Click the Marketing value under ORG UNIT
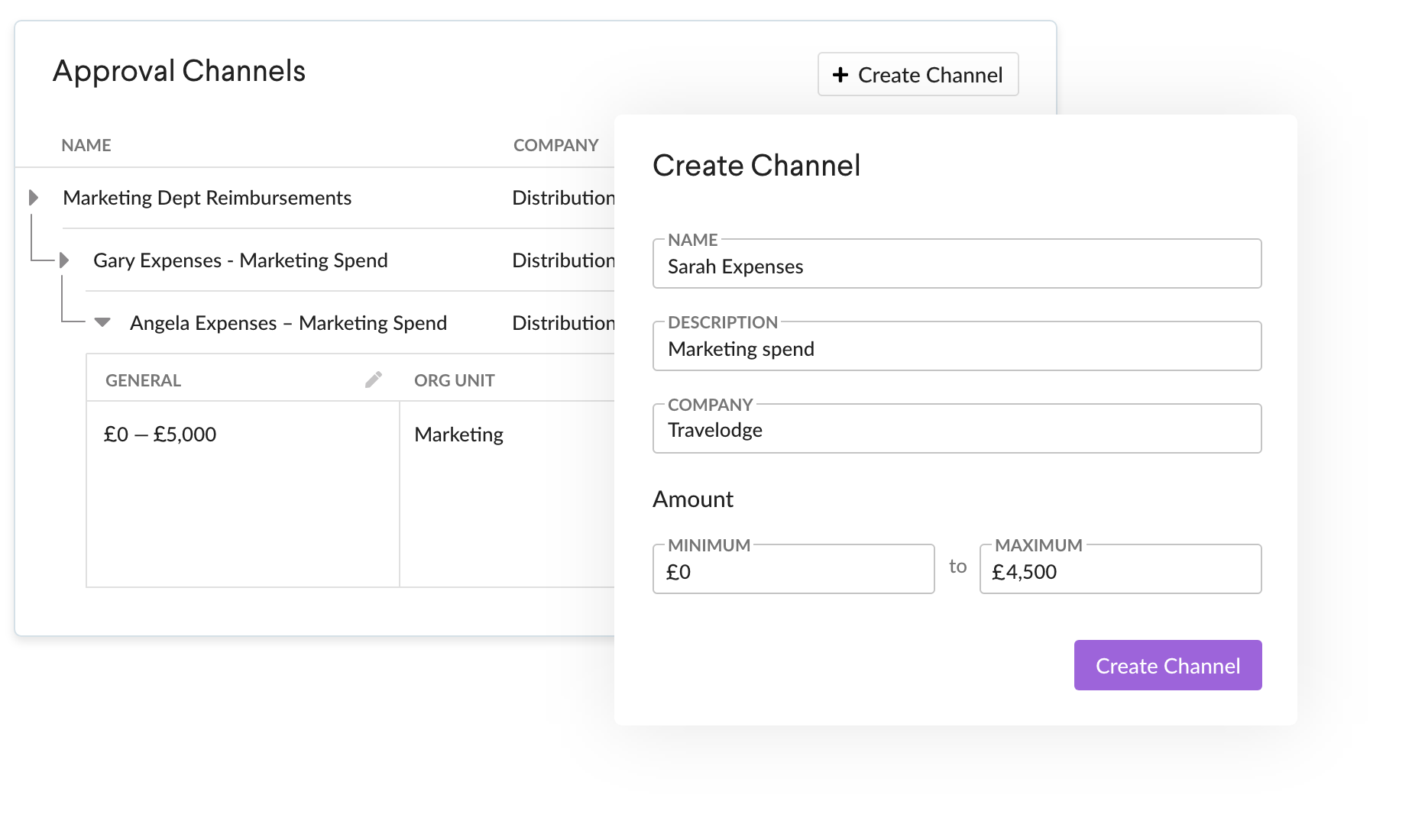 click(458, 435)
